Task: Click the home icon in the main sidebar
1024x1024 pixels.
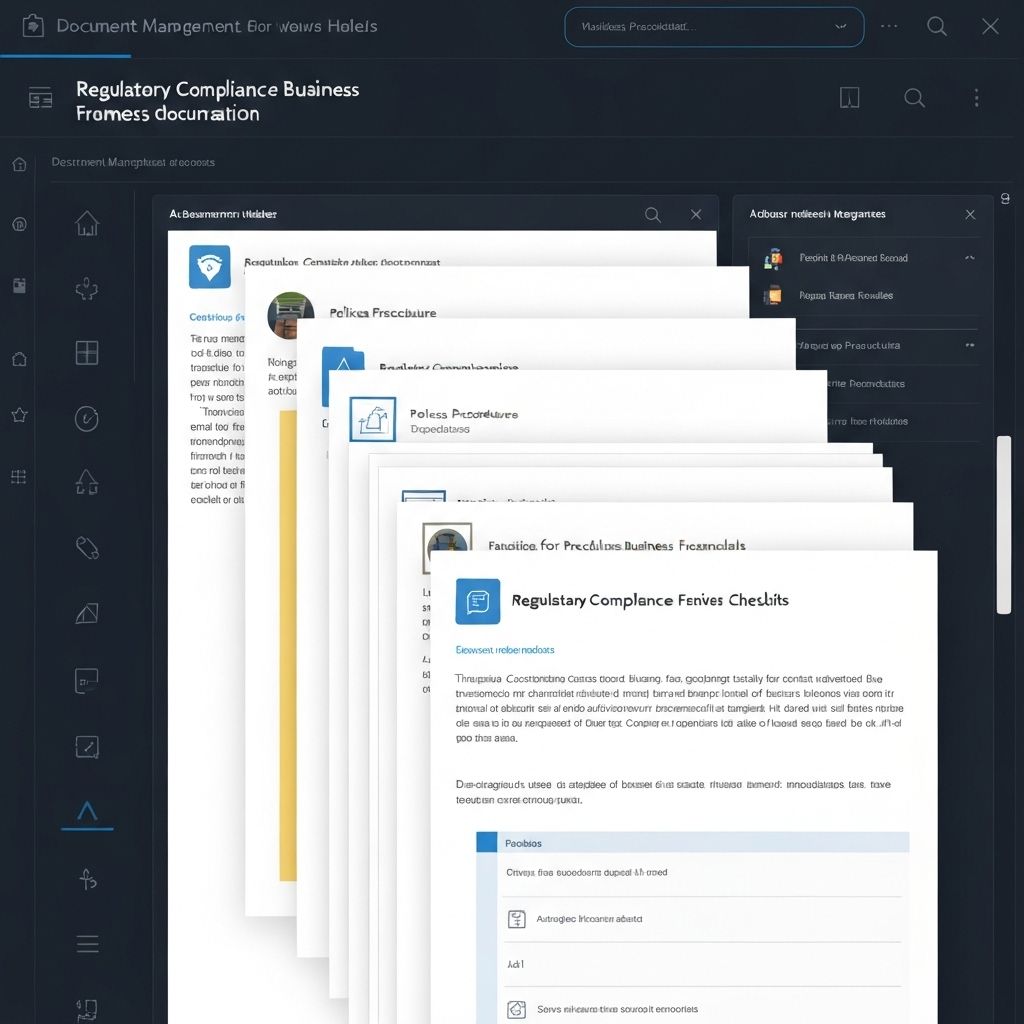Action: (87, 223)
